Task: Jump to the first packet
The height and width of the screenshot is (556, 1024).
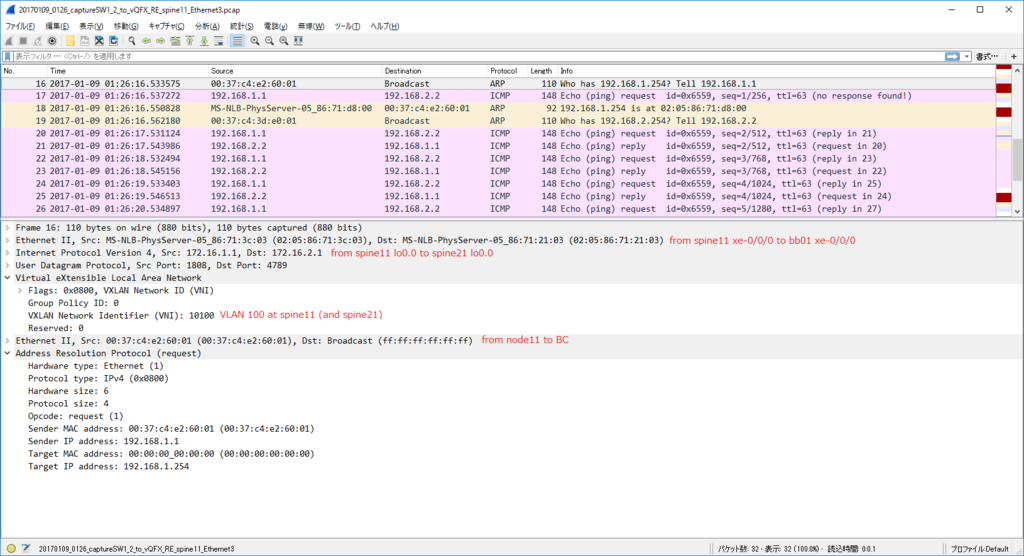Action: 189,41
